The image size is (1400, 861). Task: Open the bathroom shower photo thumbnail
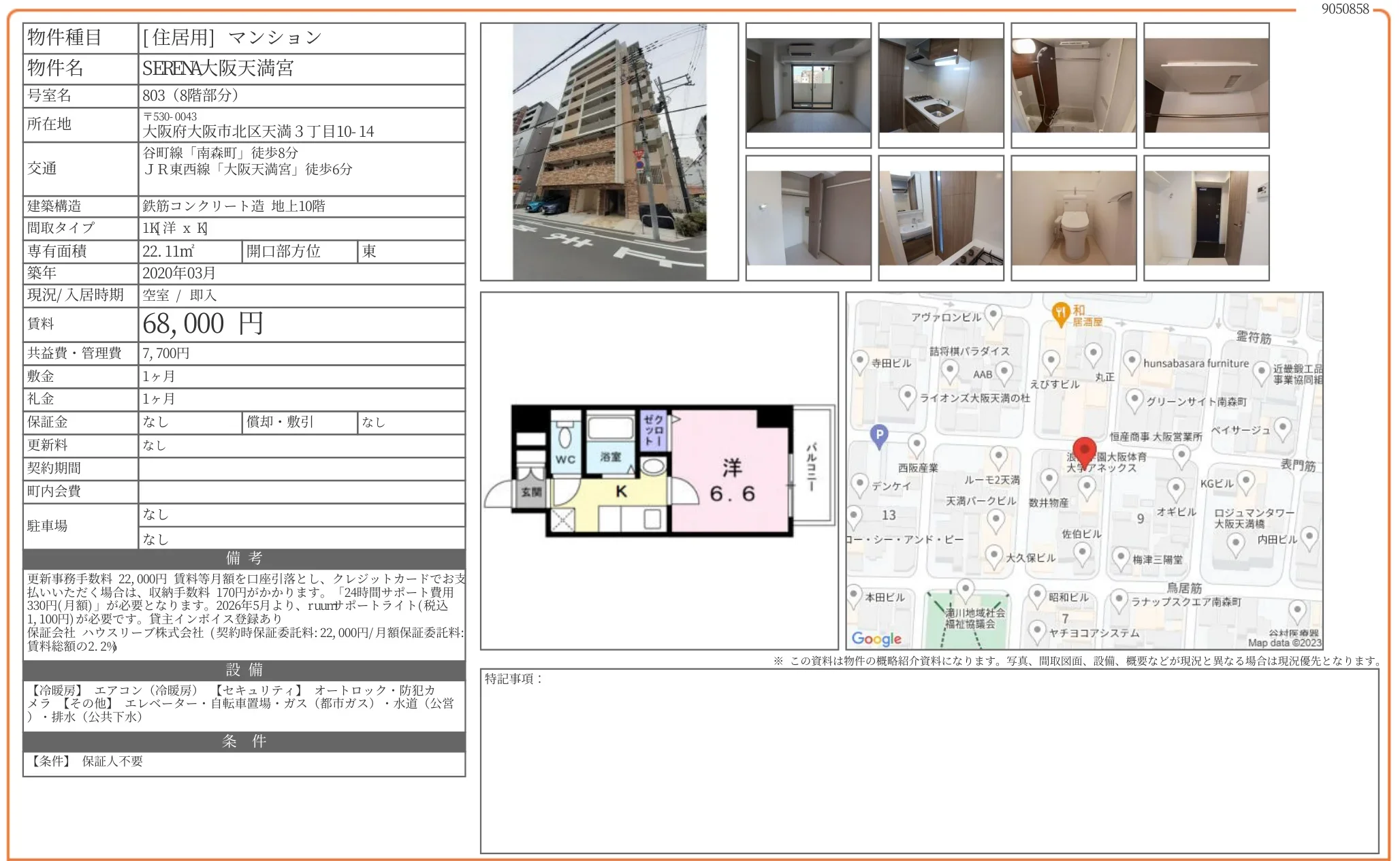(x=1073, y=86)
